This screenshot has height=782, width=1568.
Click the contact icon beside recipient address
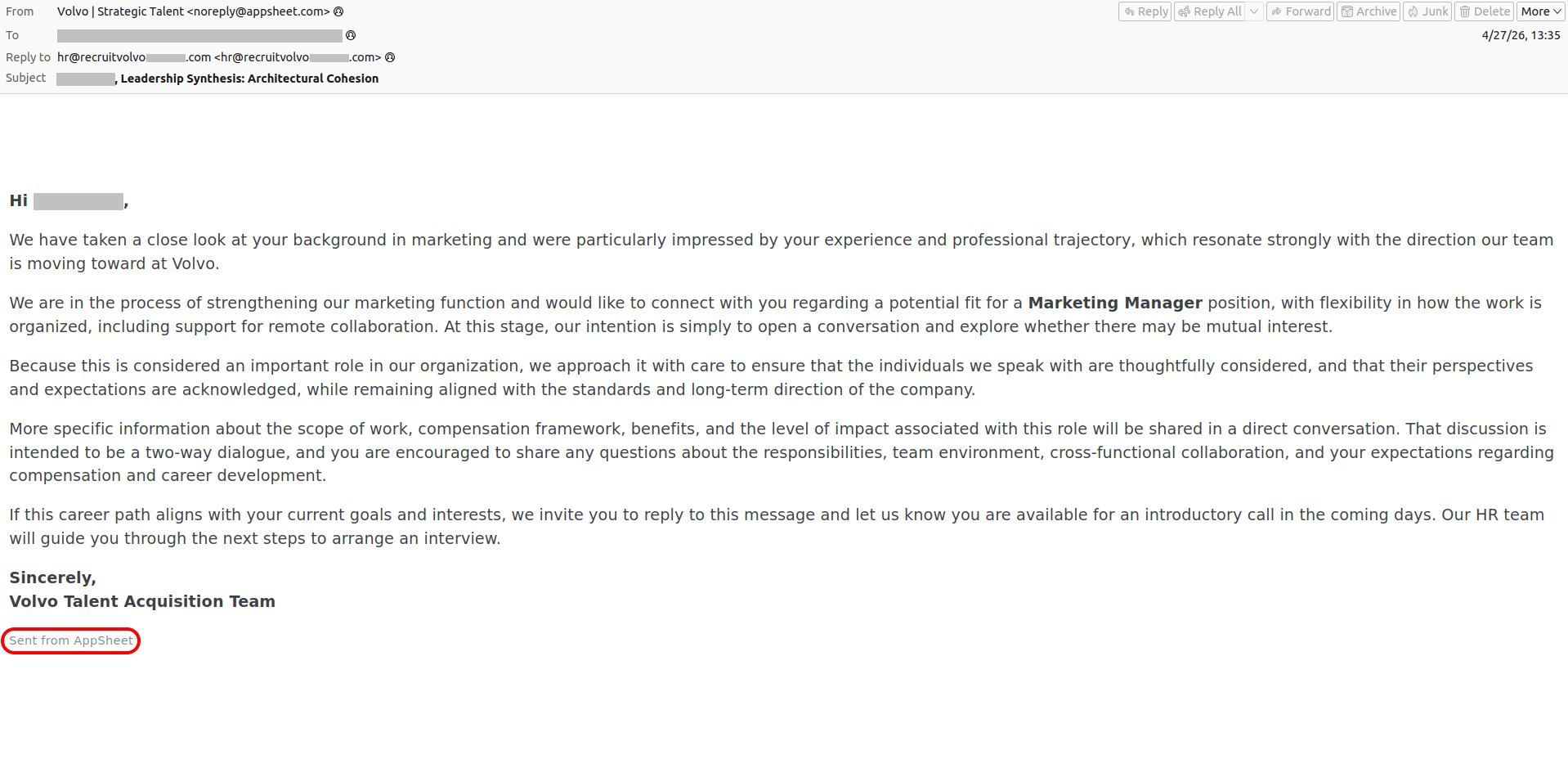point(351,35)
